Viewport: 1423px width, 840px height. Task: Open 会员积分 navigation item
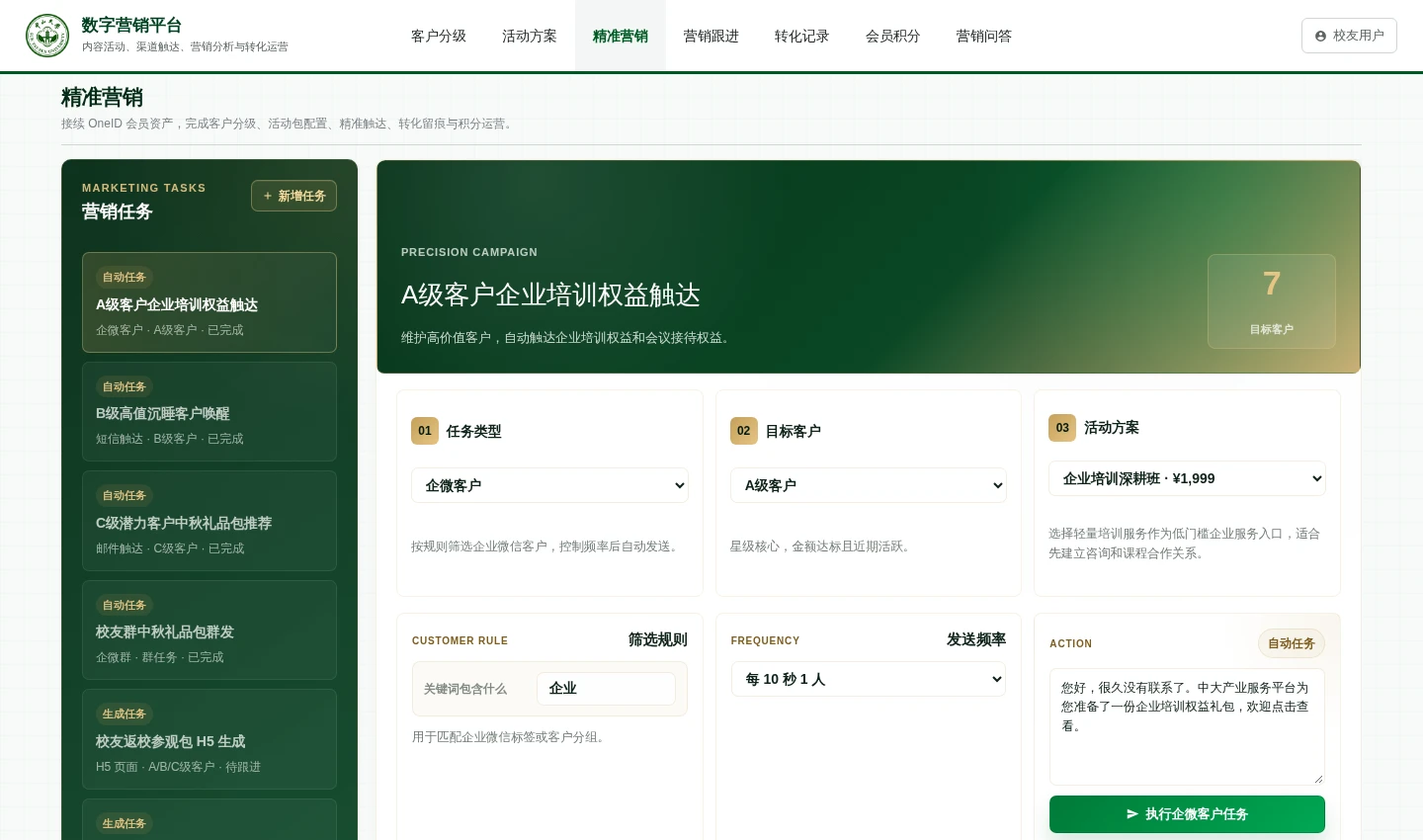[893, 36]
